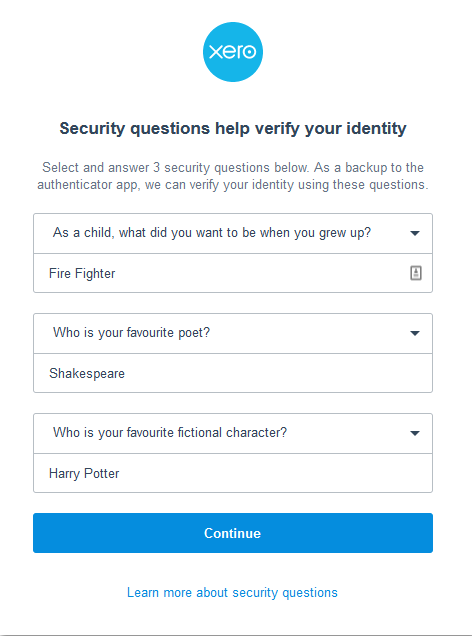Click the white 'xero' wordmark in circle

coord(233,52)
